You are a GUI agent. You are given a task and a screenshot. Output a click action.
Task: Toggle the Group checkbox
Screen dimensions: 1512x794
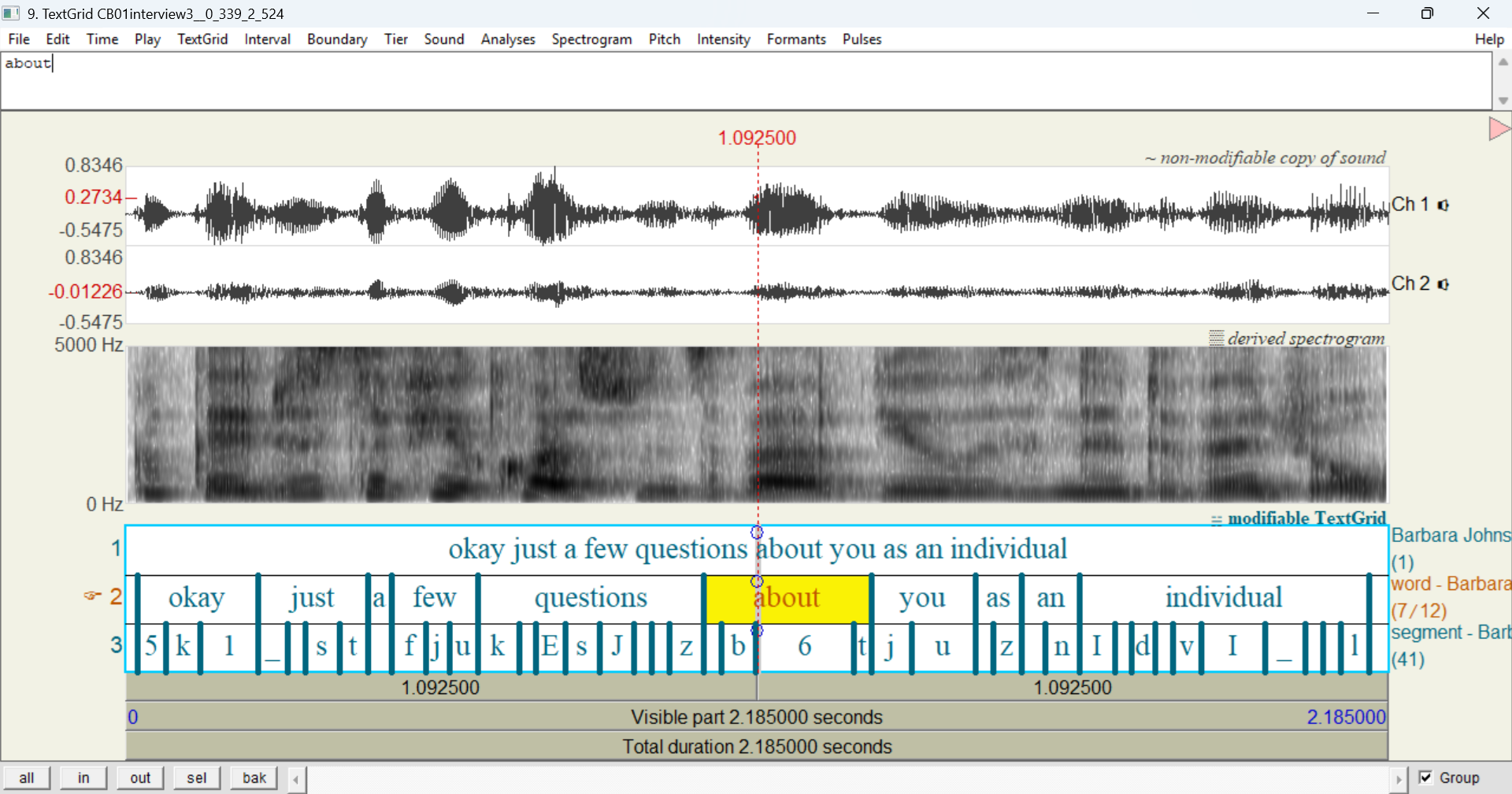[x=1425, y=777]
